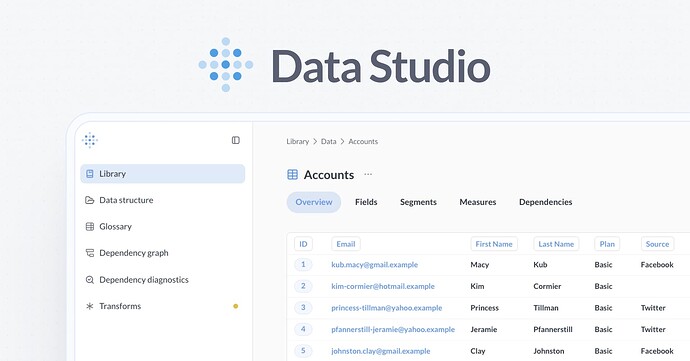Viewport: 690px width, 361px height.
Task: Open Transforms in the sidebar
Action: tap(162, 306)
